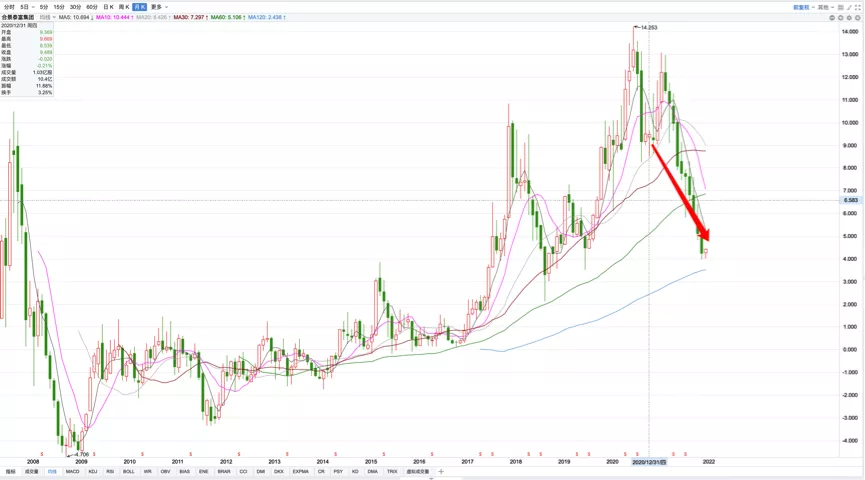This screenshot has width=865, height=480.
Task: Select the KDJ indicator tab
Action: tap(93, 472)
